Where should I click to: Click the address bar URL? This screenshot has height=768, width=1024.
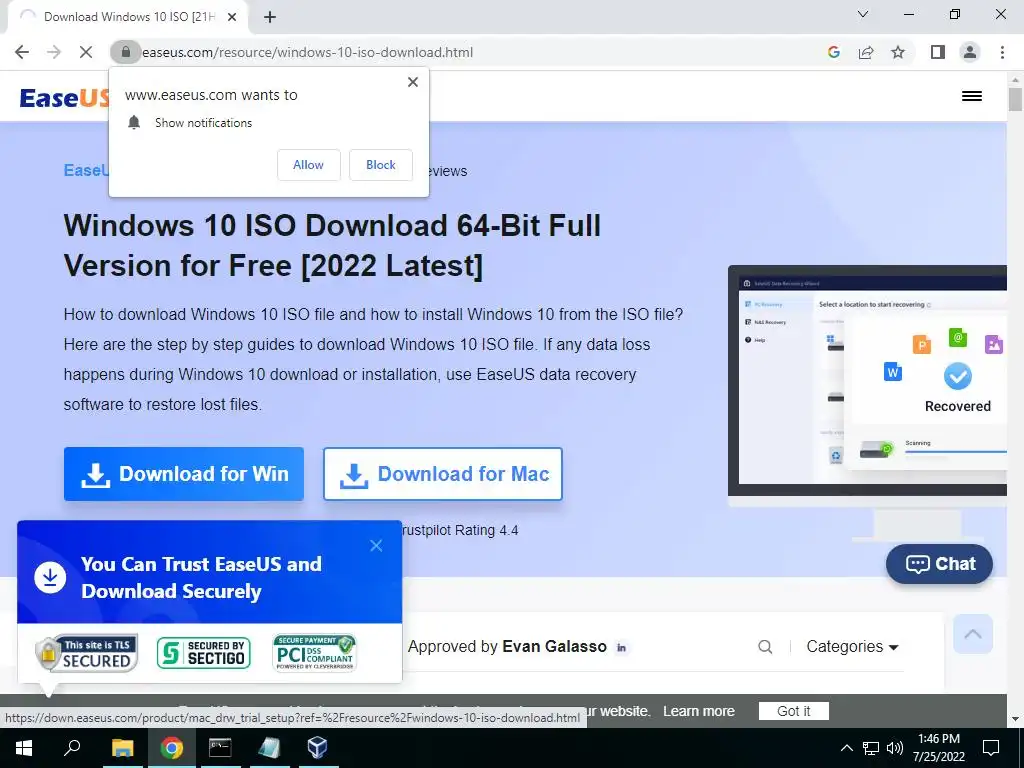click(x=308, y=52)
